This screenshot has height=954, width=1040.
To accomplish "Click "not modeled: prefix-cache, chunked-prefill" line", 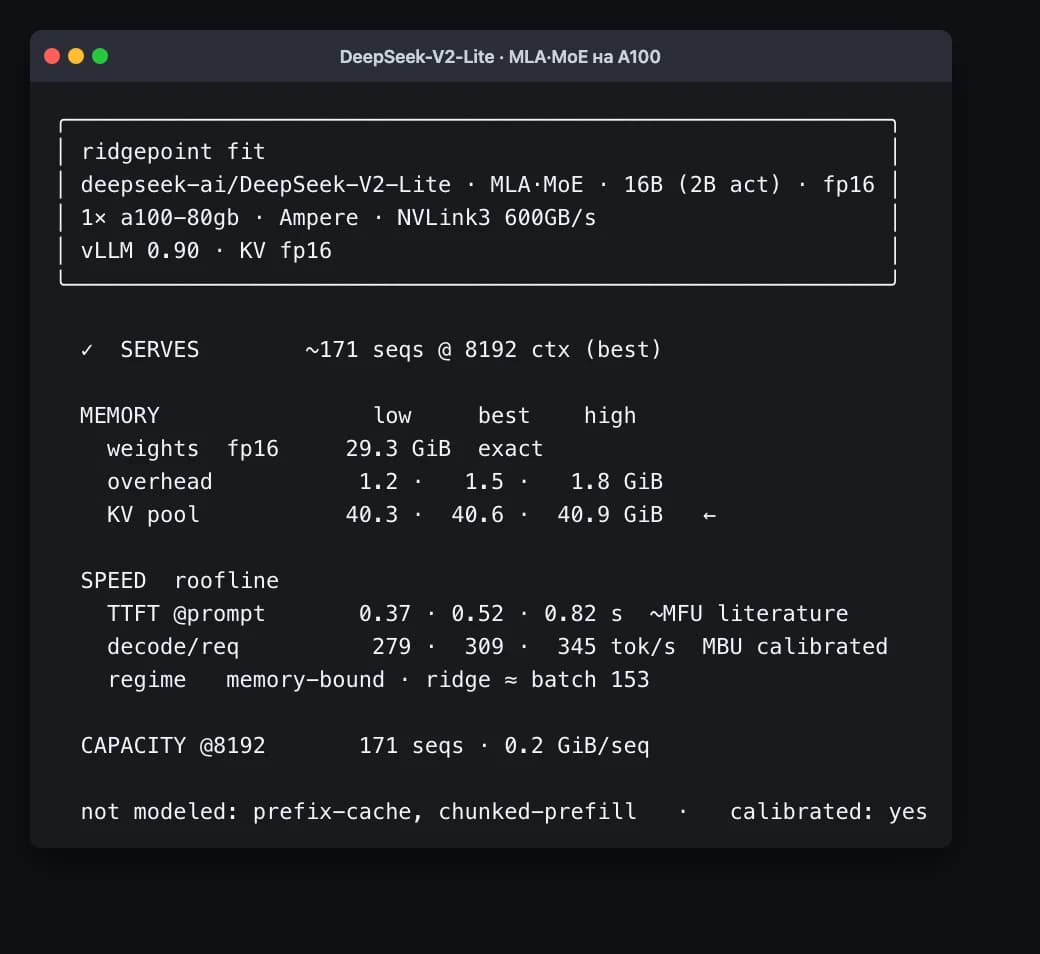I will 358,812.
